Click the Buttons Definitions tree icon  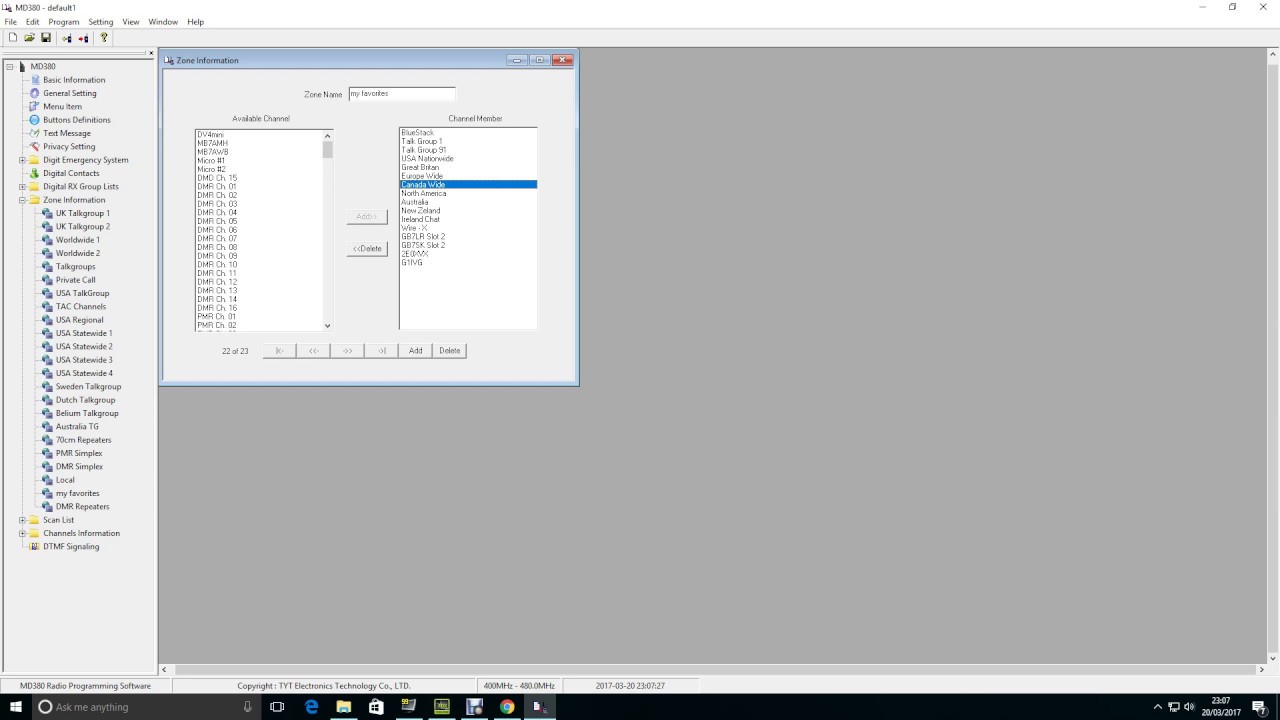(x=34, y=120)
